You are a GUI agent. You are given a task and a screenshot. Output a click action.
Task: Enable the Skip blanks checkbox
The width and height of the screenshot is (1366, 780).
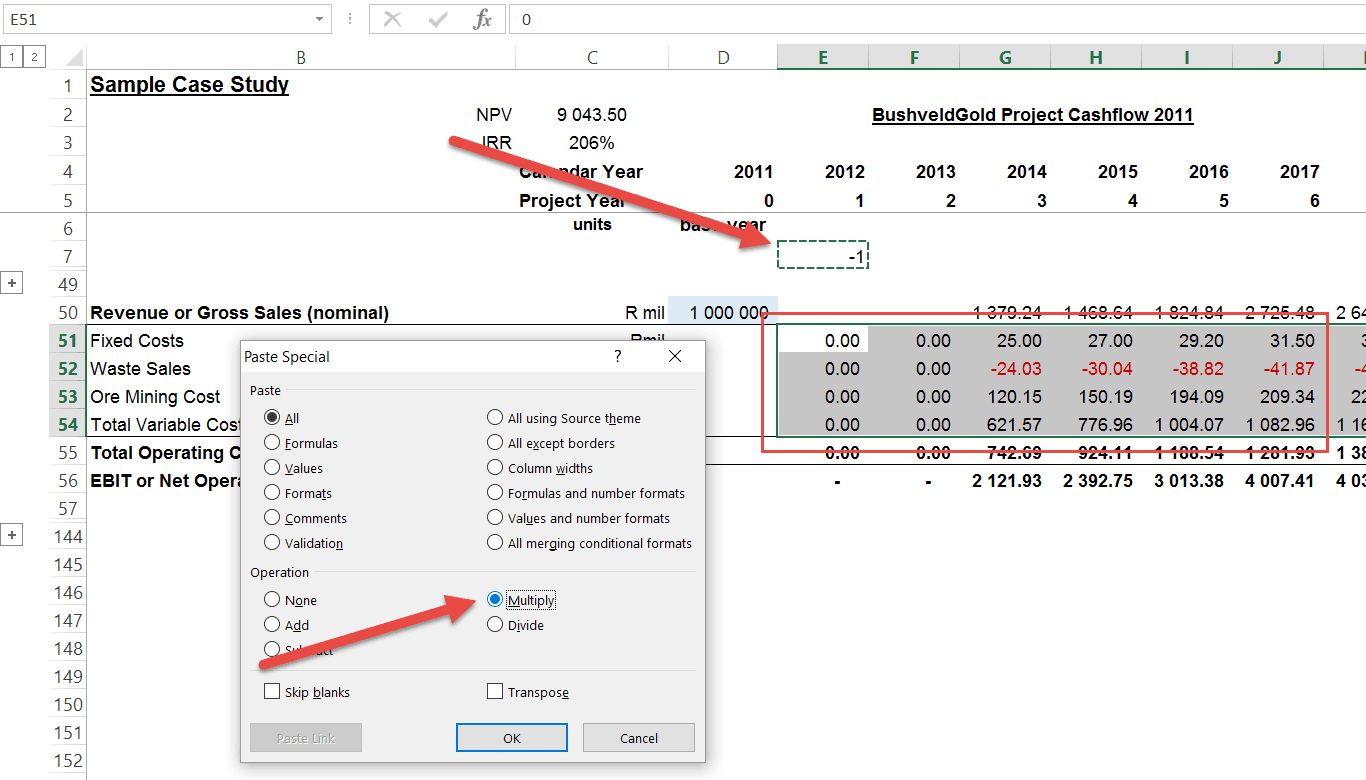[x=308, y=692]
